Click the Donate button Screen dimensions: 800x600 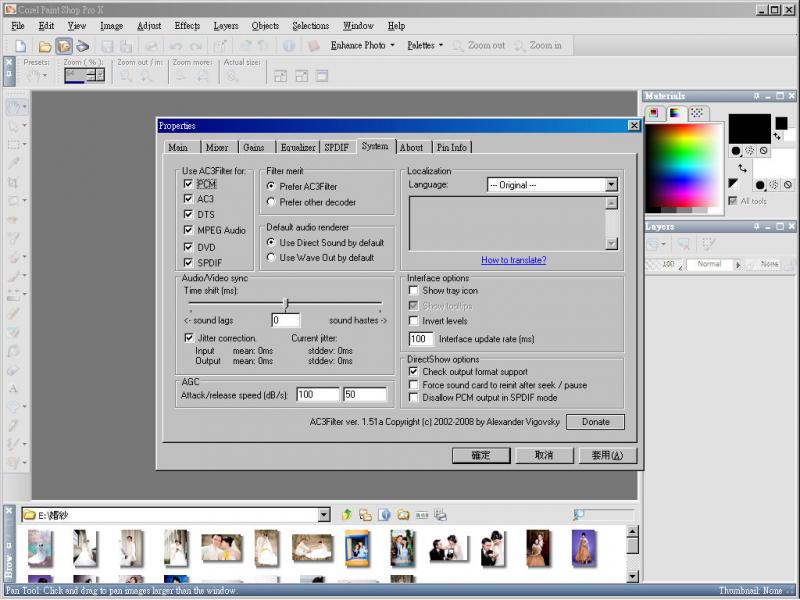[x=595, y=422]
